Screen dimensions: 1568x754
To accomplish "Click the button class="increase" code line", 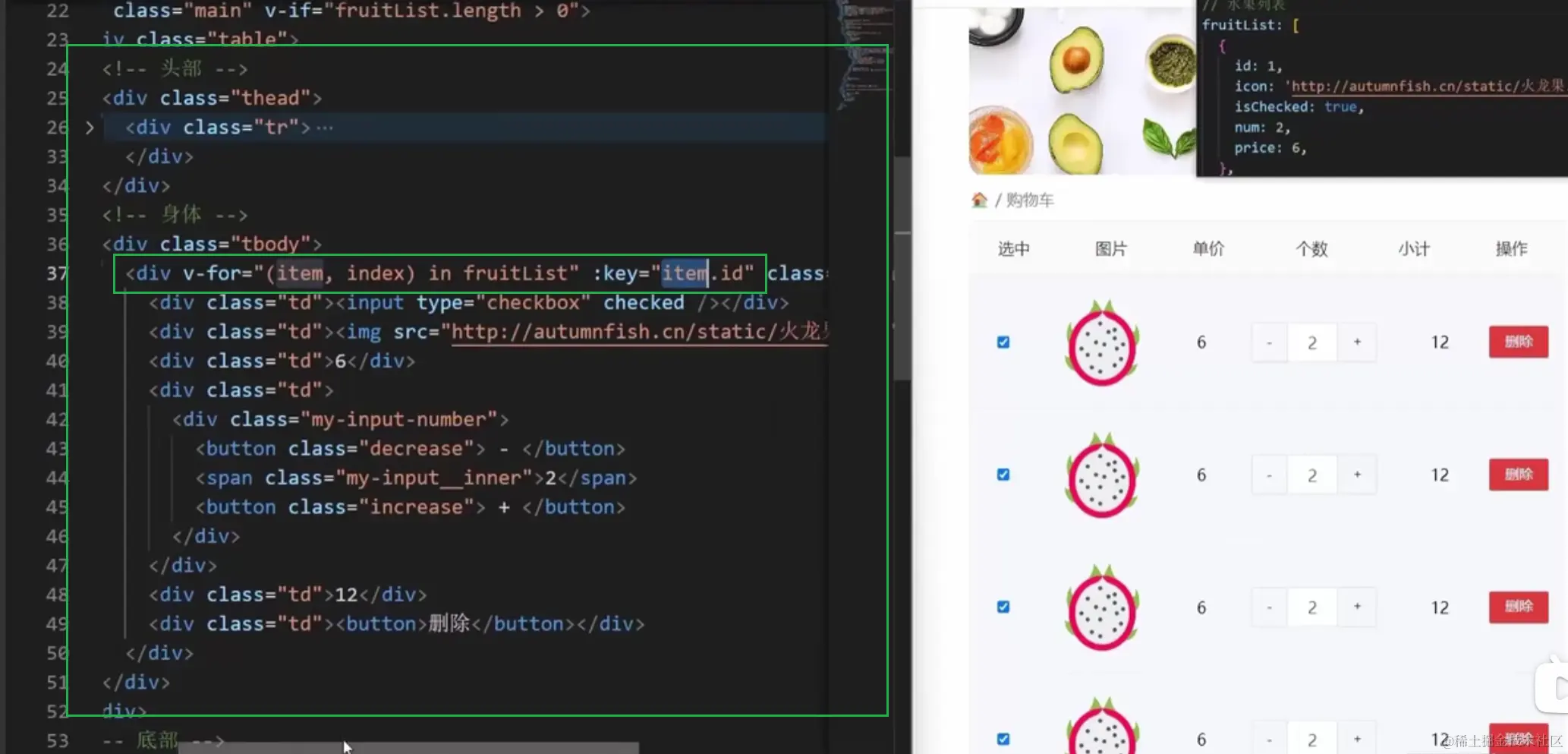I will tap(410, 506).
